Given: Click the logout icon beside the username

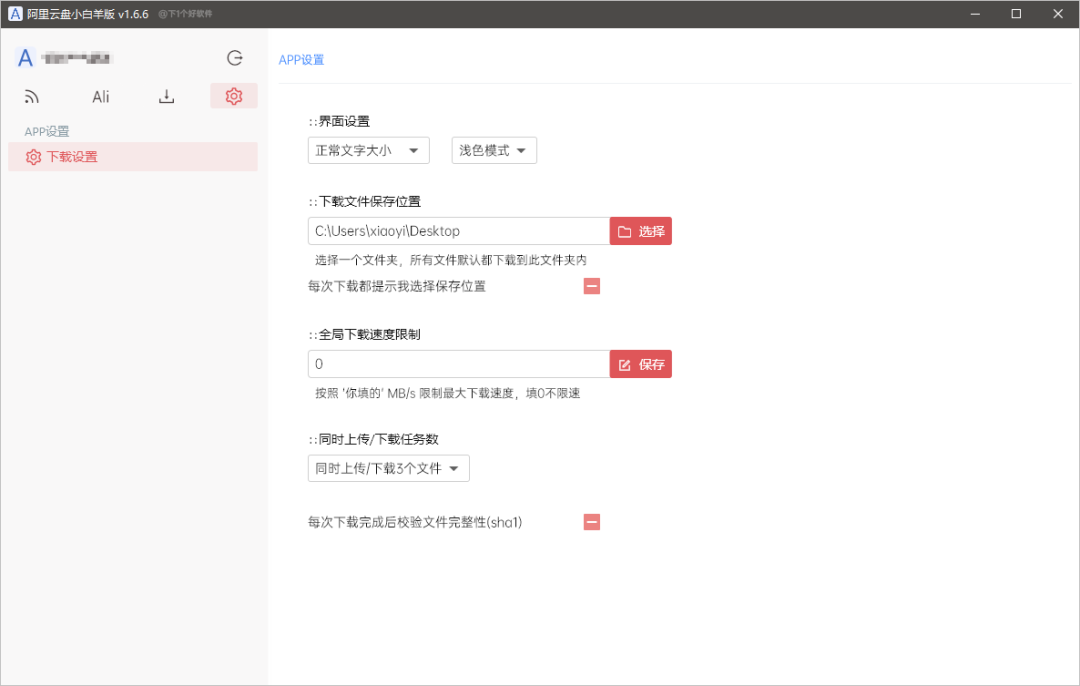Looking at the screenshot, I should point(235,58).
